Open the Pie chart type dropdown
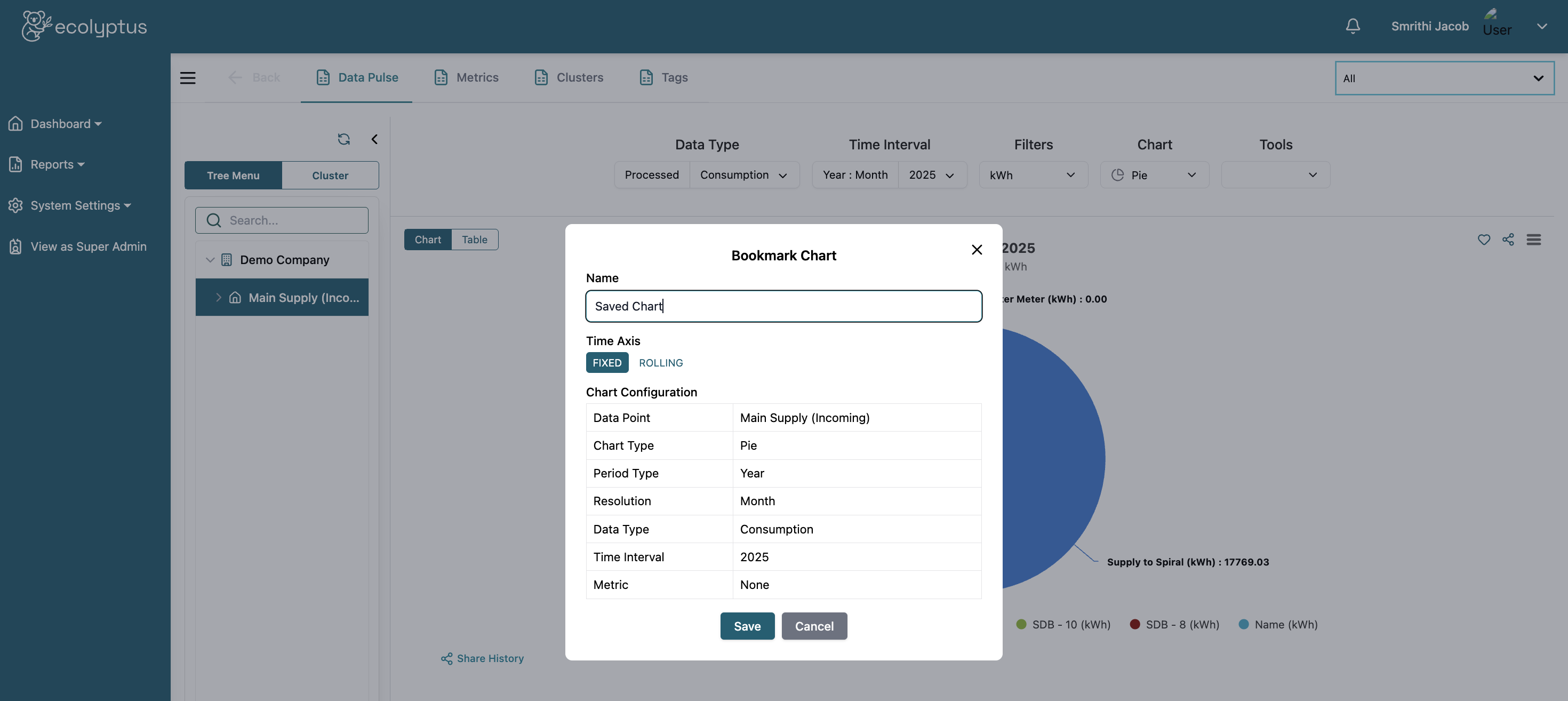The image size is (1568, 701). coord(1154,175)
